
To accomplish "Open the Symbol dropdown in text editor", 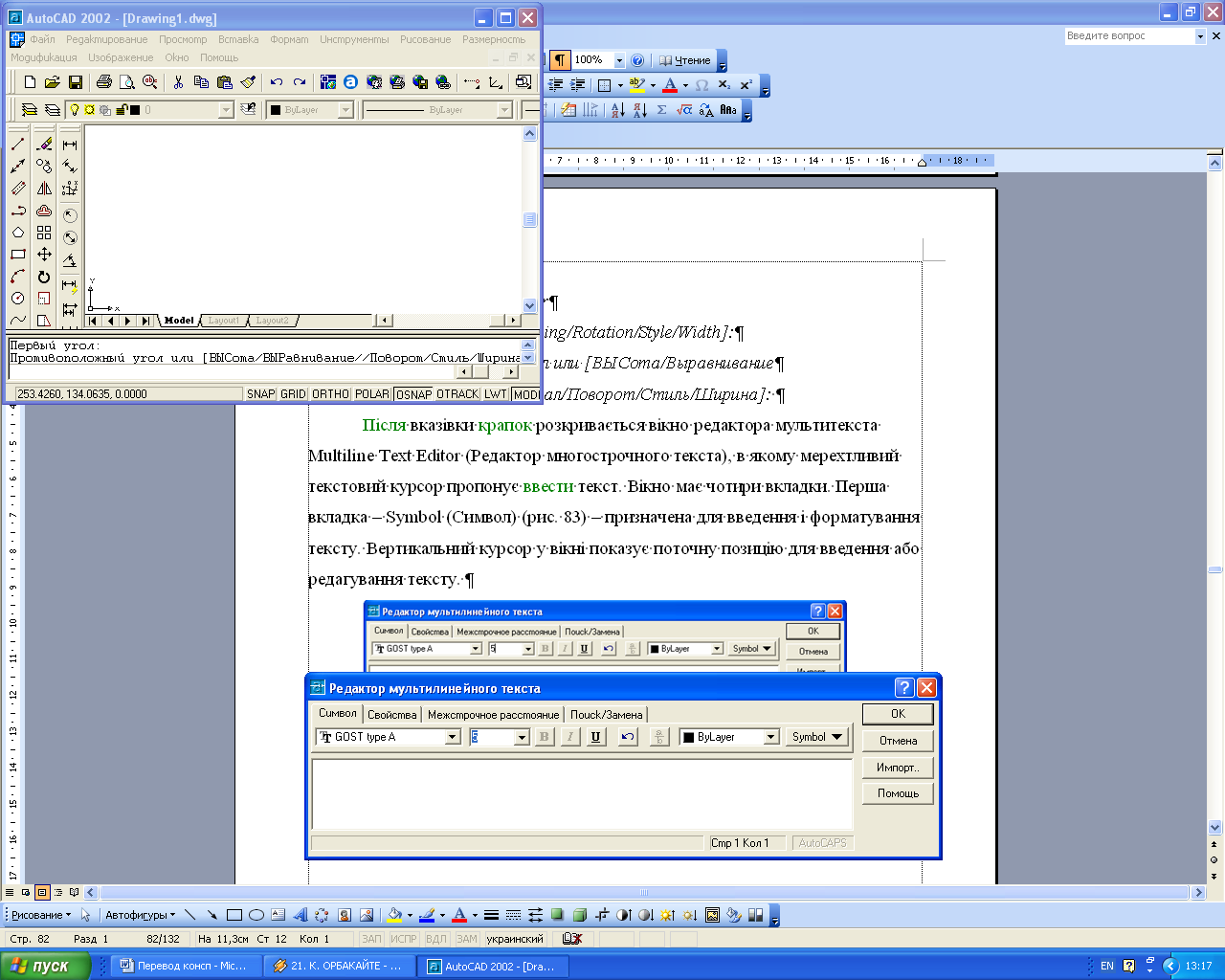I will coord(817,737).
